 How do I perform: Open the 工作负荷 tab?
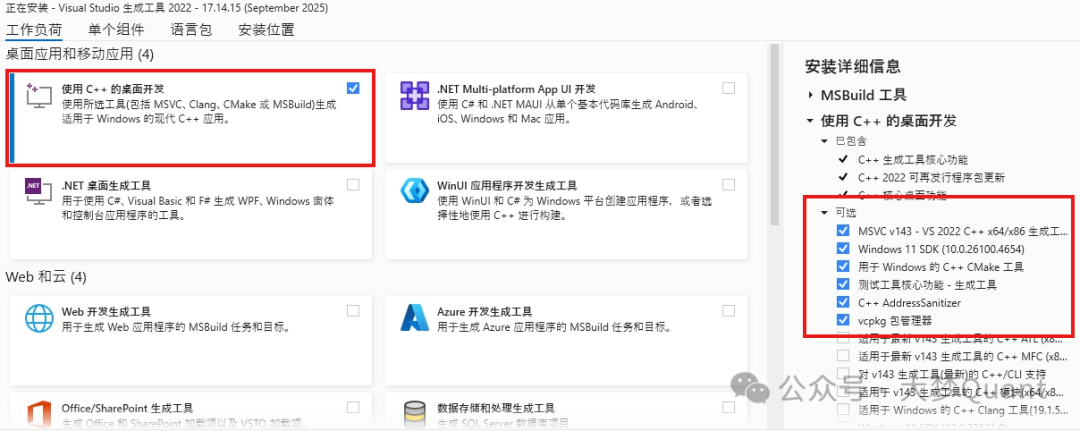click(x=34, y=30)
